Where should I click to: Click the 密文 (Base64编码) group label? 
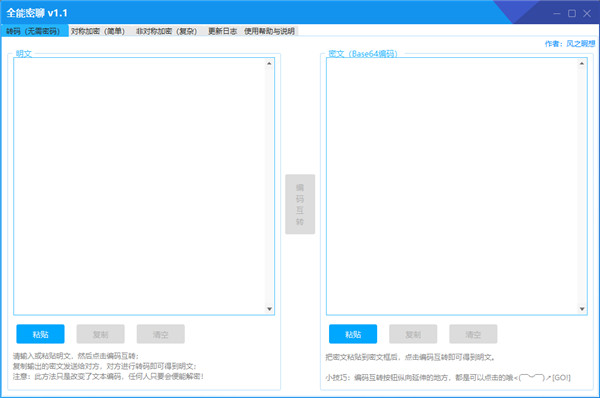(x=363, y=54)
